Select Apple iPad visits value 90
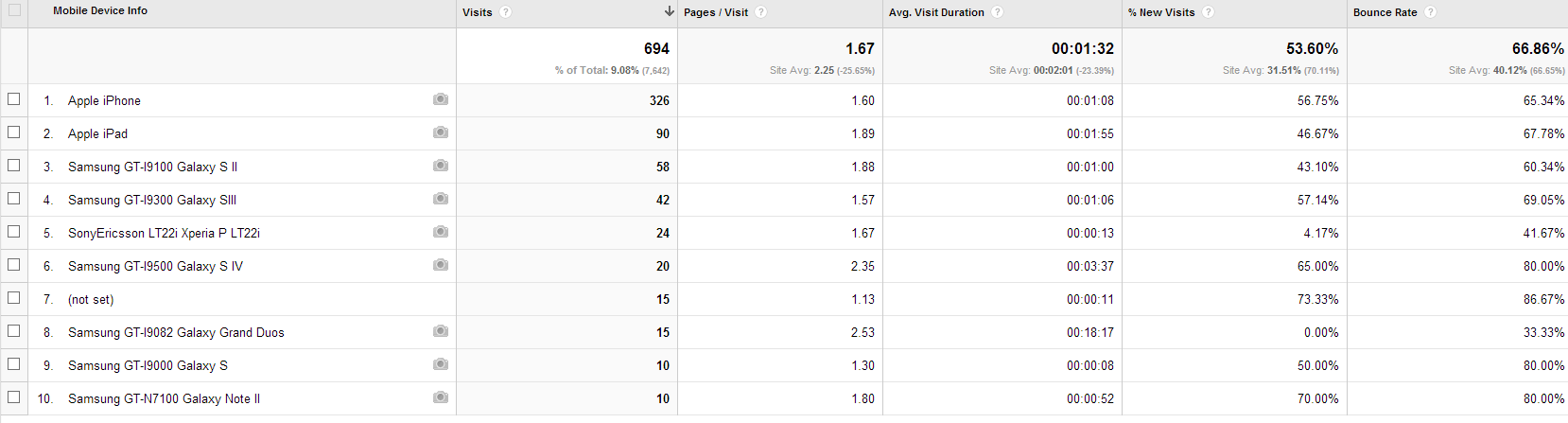1568x423 pixels. 663,133
